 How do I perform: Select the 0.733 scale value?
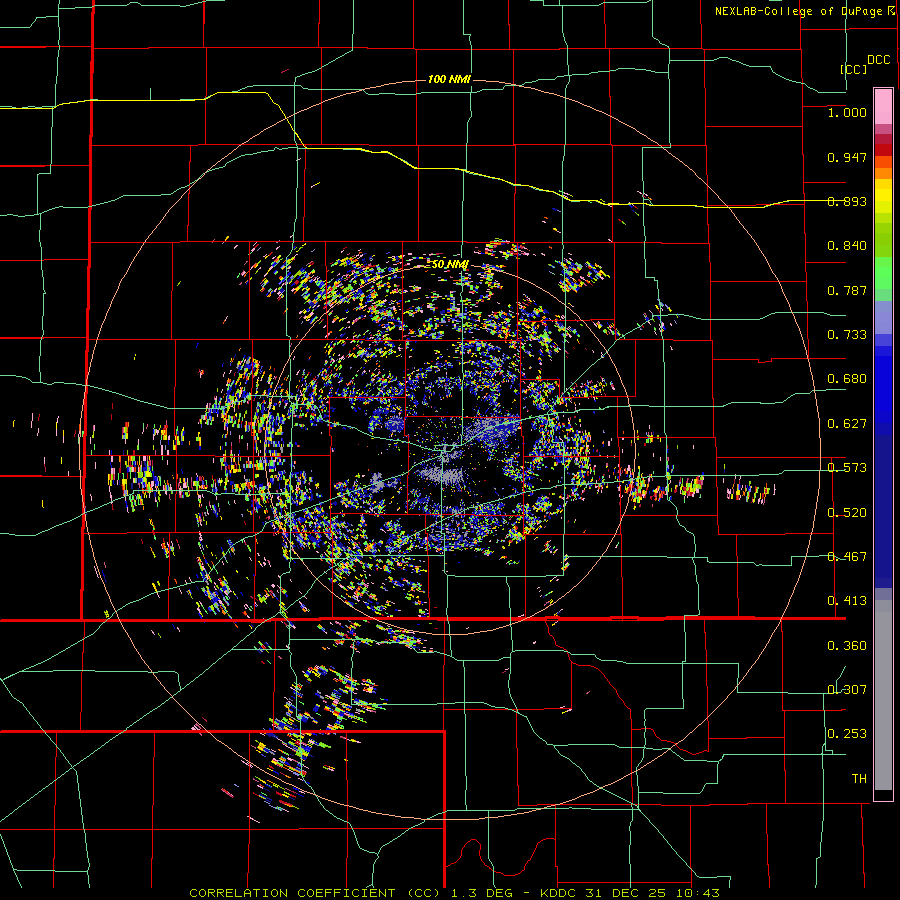click(x=847, y=335)
